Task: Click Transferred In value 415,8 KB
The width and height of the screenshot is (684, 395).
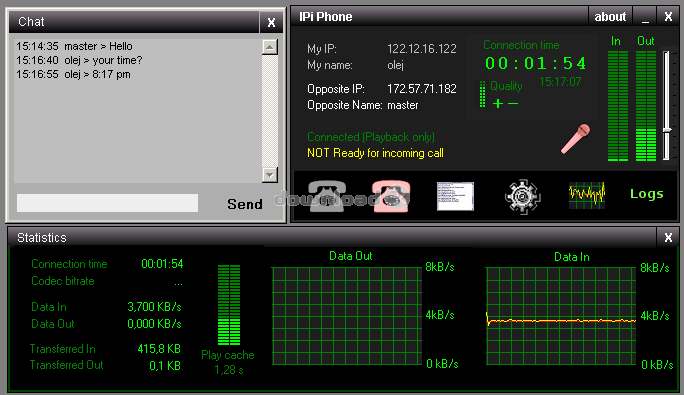Action: pos(159,349)
